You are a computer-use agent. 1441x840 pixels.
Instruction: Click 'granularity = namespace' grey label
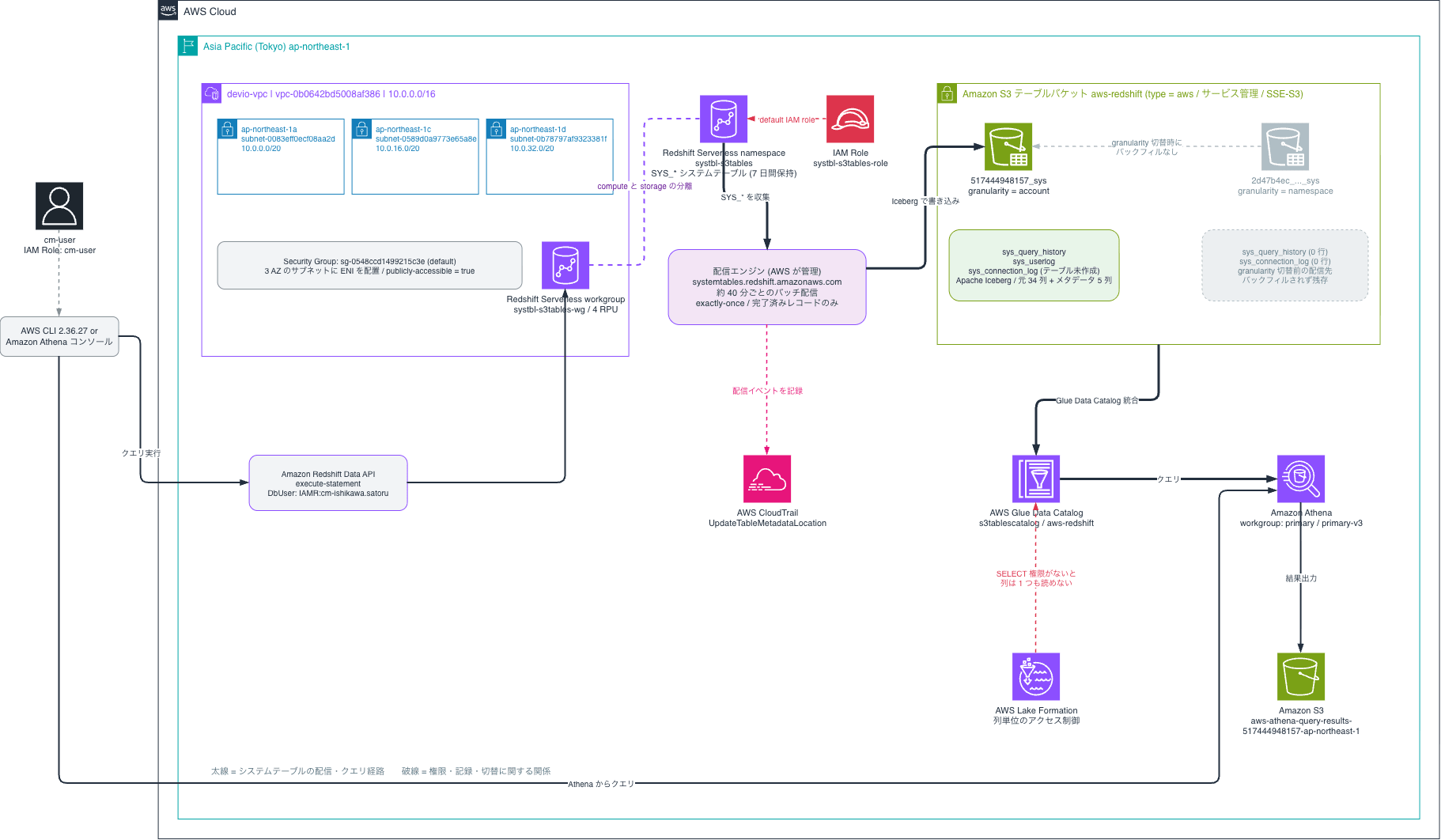[x=1285, y=191]
